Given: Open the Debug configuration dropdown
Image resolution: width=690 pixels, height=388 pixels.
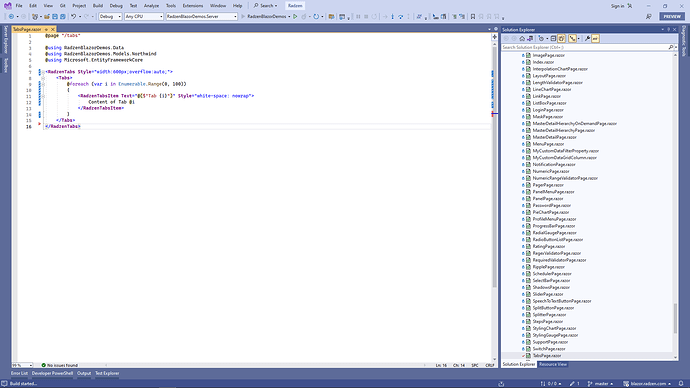Looking at the screenshot, I should [110, 16].
